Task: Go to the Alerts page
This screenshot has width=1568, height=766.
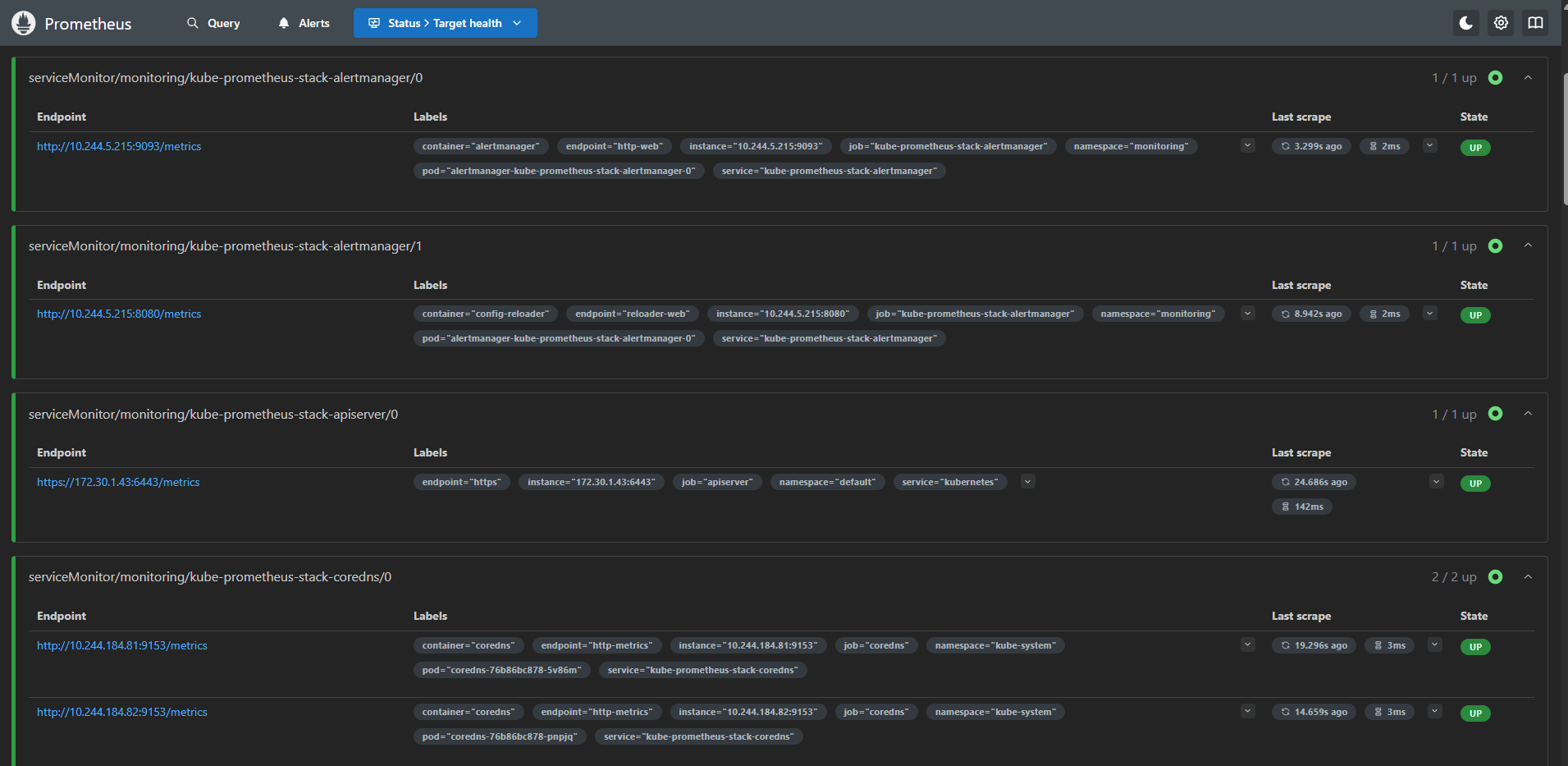Action: tap(304, 23)
